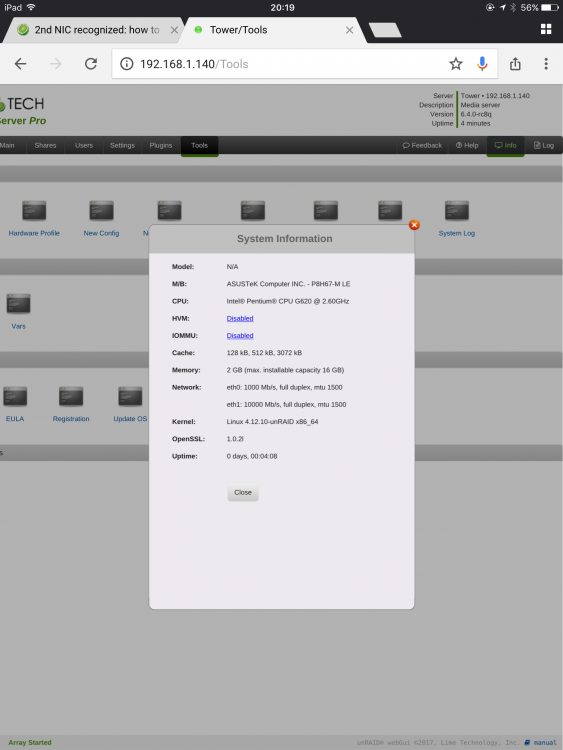Click the Hardware Profile label link
The height and width of the screenshot is (750, 563).
click(34, 233)
